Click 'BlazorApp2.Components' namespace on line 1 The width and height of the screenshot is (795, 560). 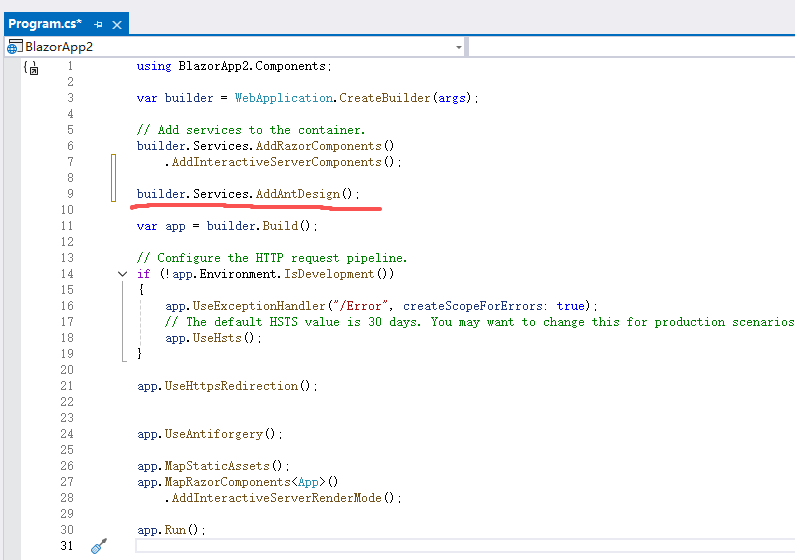coord(252,66)
